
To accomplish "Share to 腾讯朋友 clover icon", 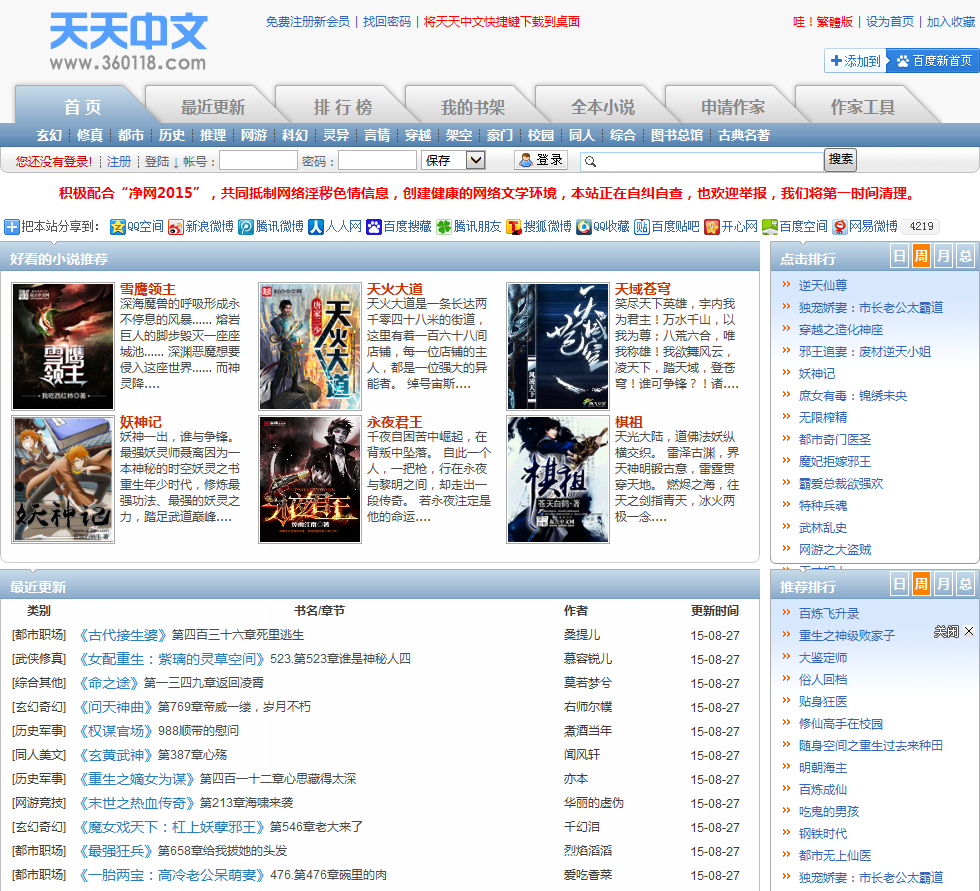I will pyautogui.click(x=444, y=227).
